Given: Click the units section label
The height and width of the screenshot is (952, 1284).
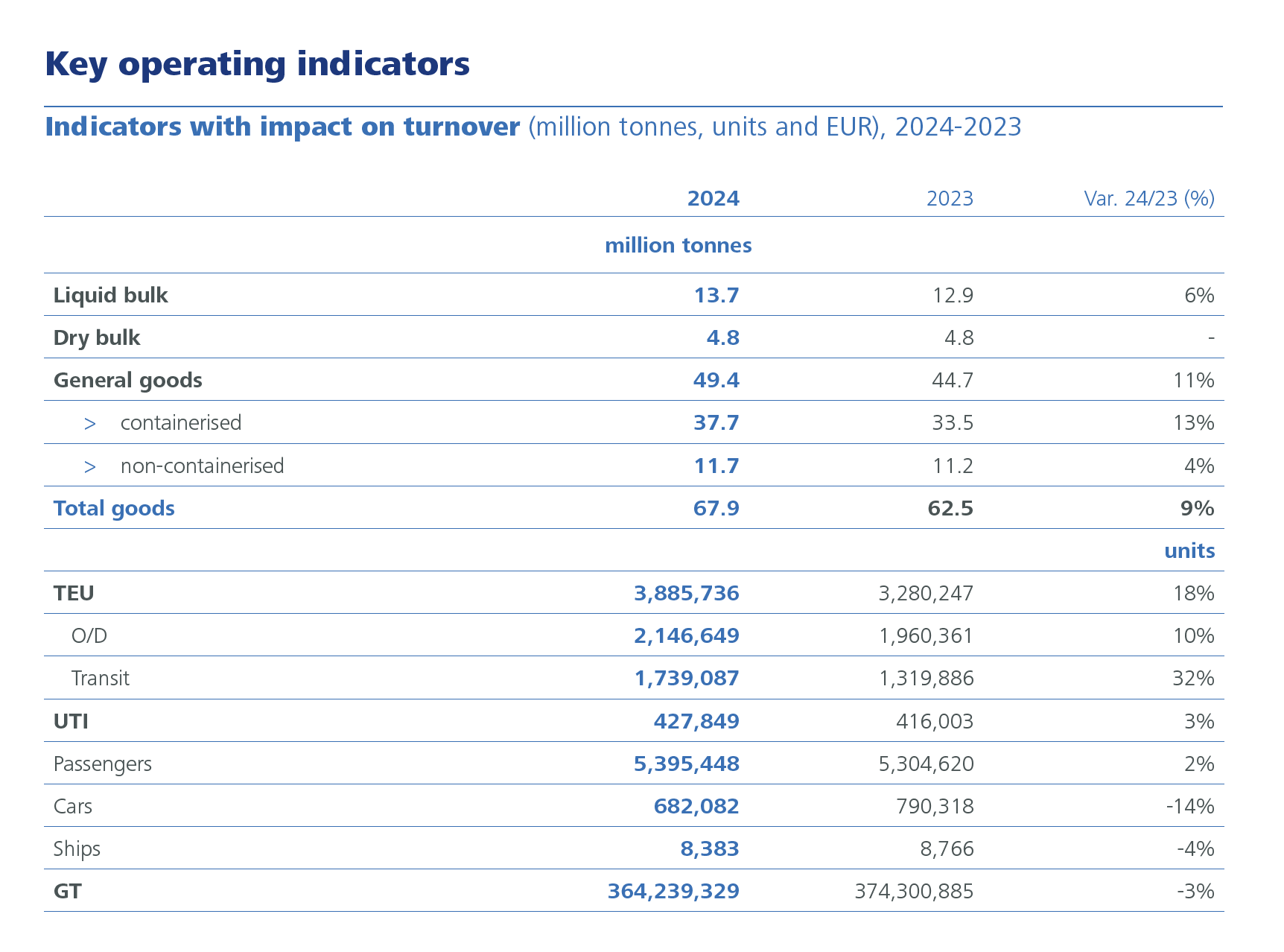Looking at the screenshot, I should click(x=1189, y=550).
